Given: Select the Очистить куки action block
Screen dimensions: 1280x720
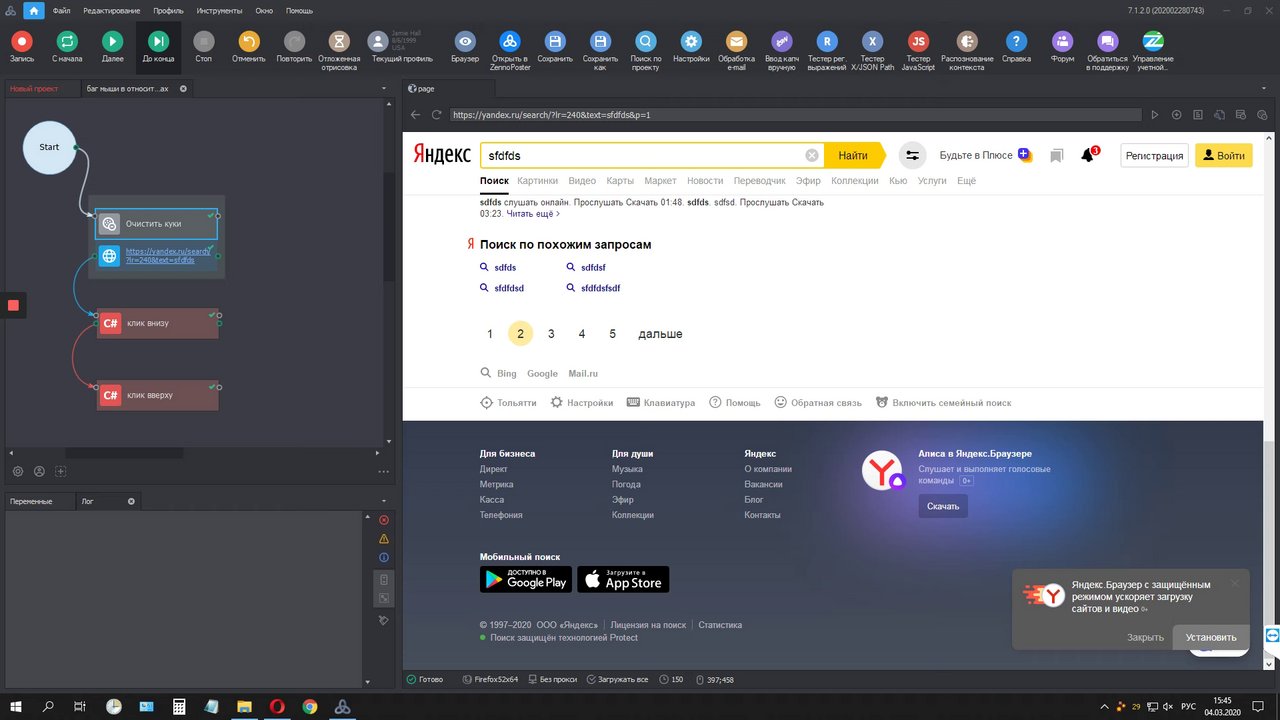Looking at the screenshot, I should coord(156,224).
